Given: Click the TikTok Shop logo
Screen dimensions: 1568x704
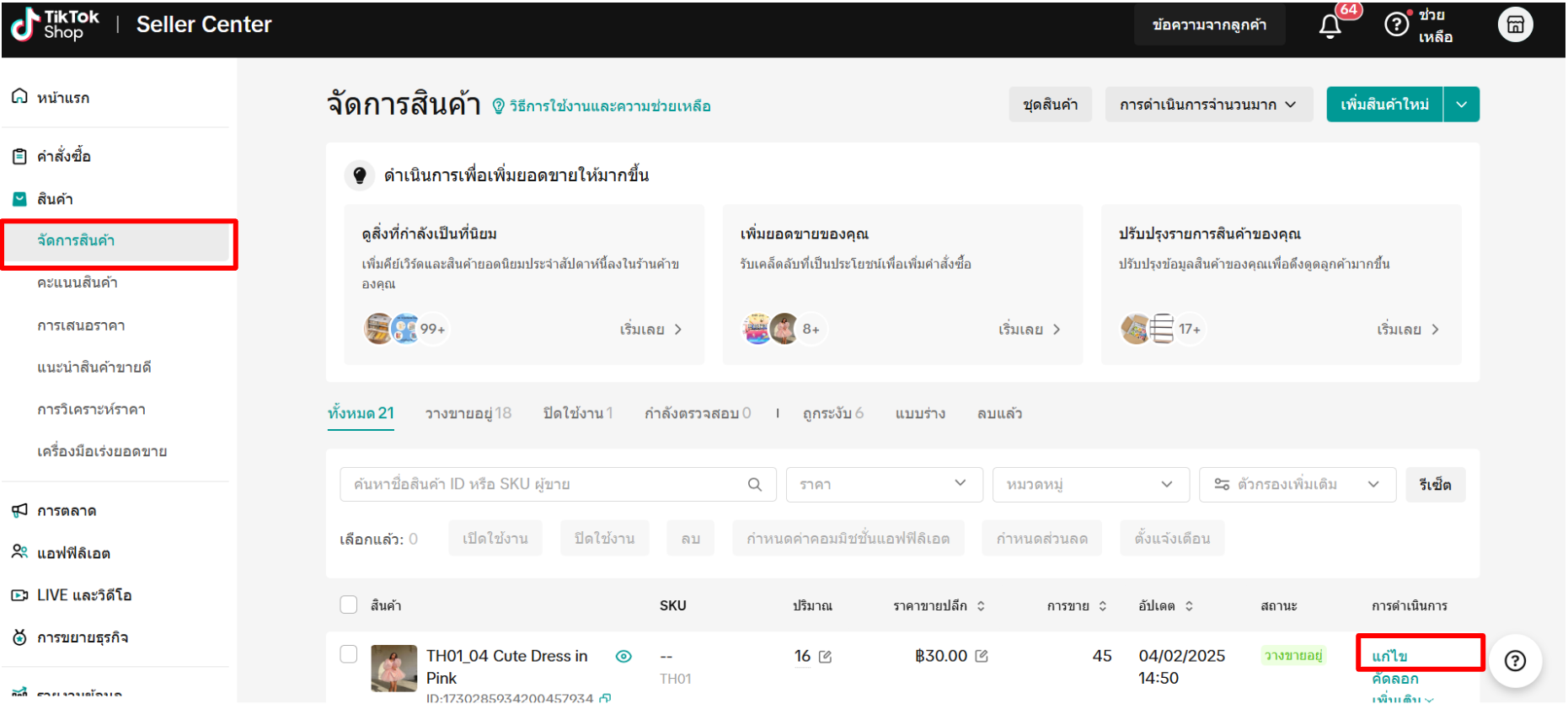Looking at the screenshot, I should (x=55, y=24).
